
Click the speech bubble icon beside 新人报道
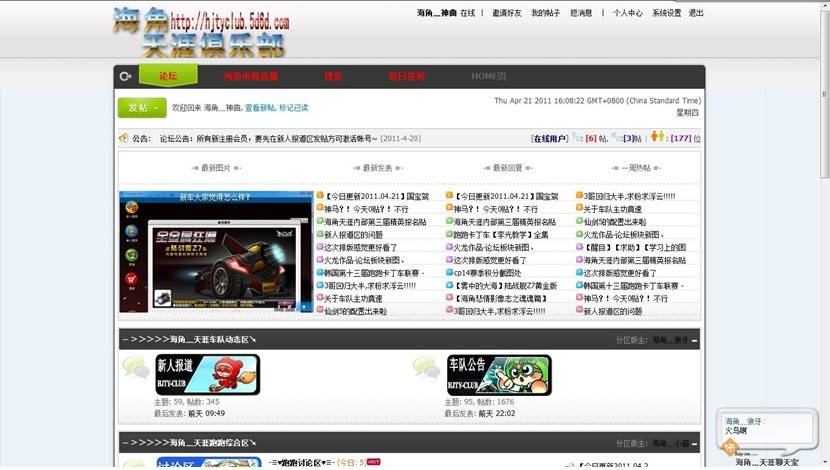[x=136, y=367]
